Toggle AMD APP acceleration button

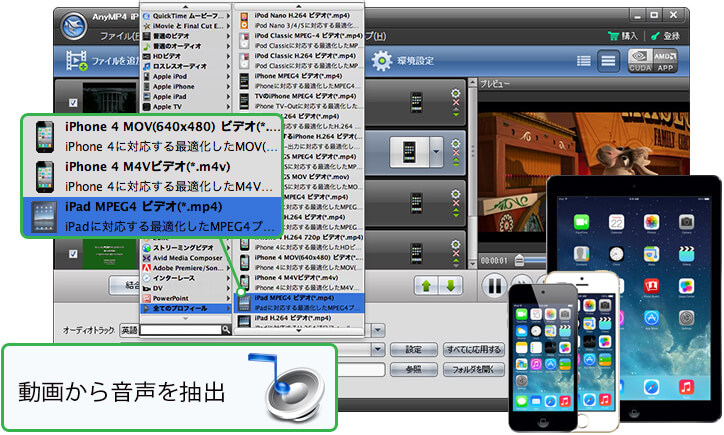665,61
